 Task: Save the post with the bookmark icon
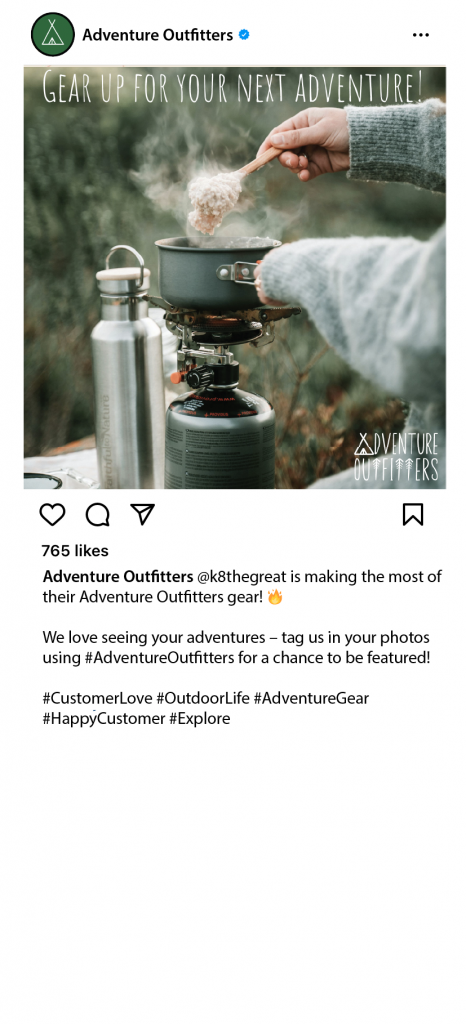pyautogui.click(x=412, y=515)
